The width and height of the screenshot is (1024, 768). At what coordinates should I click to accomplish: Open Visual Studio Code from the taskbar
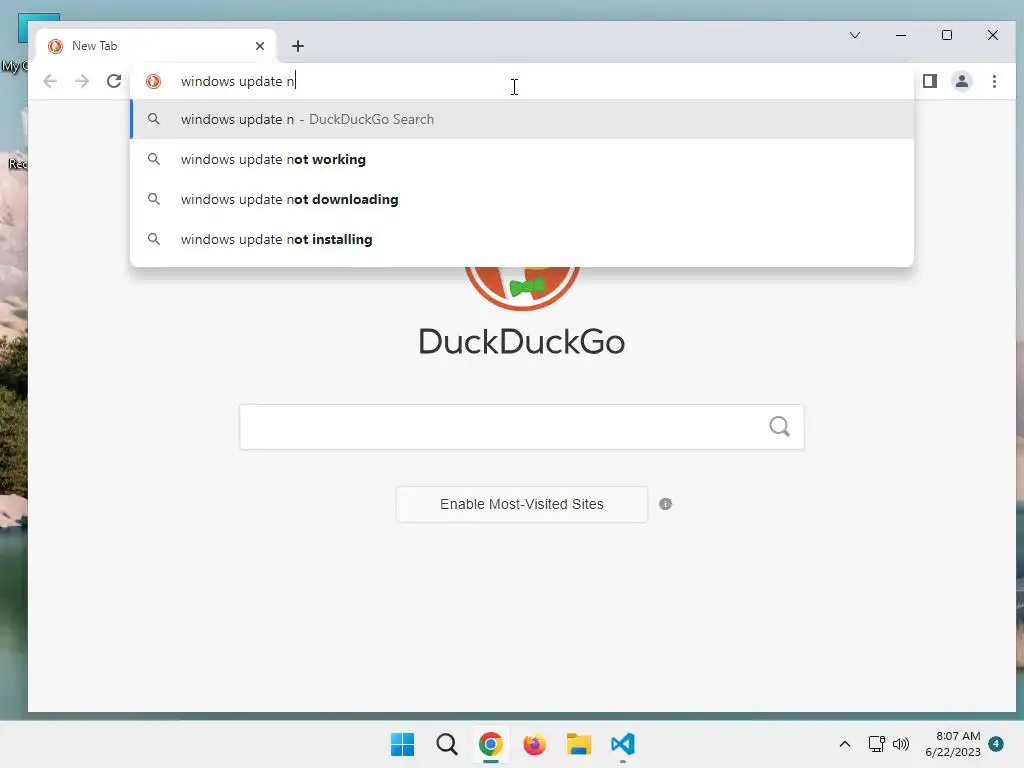tap(623, 744)
